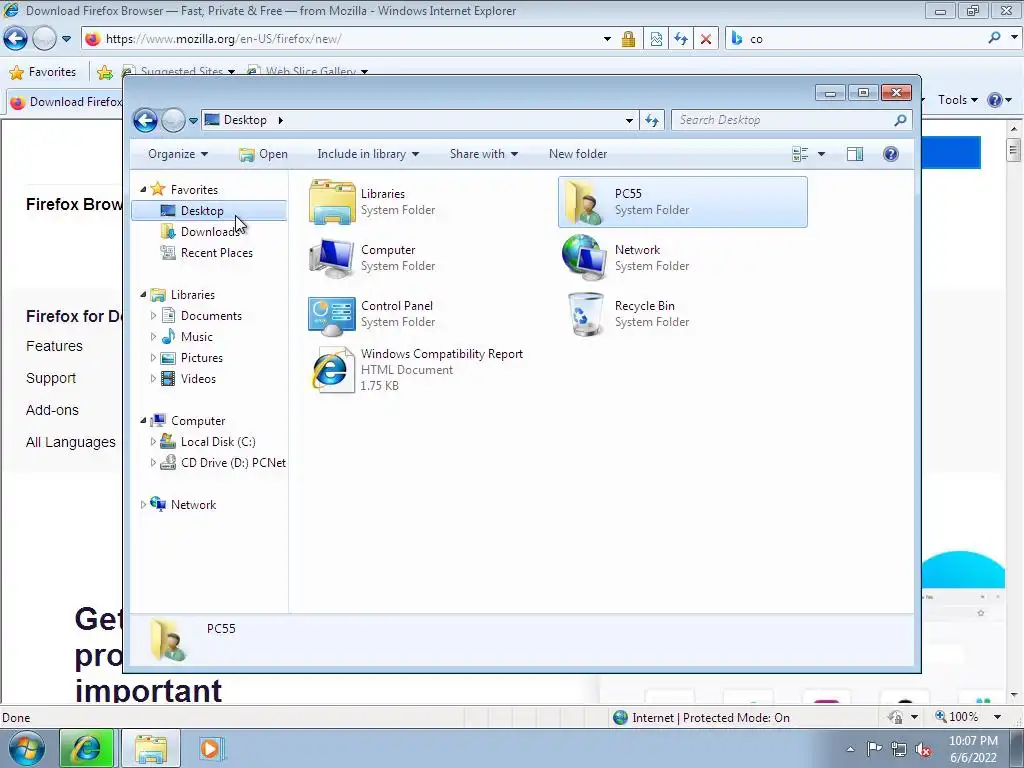
Task: Click the Internet Explorer security lock icon
Action: tap(628, 39)
